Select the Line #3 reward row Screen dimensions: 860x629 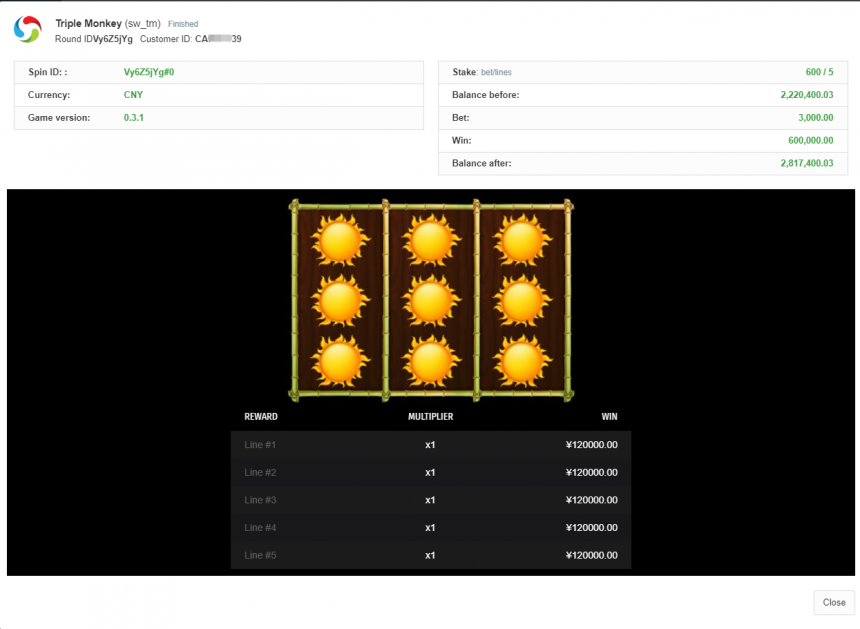pos(430,500)
